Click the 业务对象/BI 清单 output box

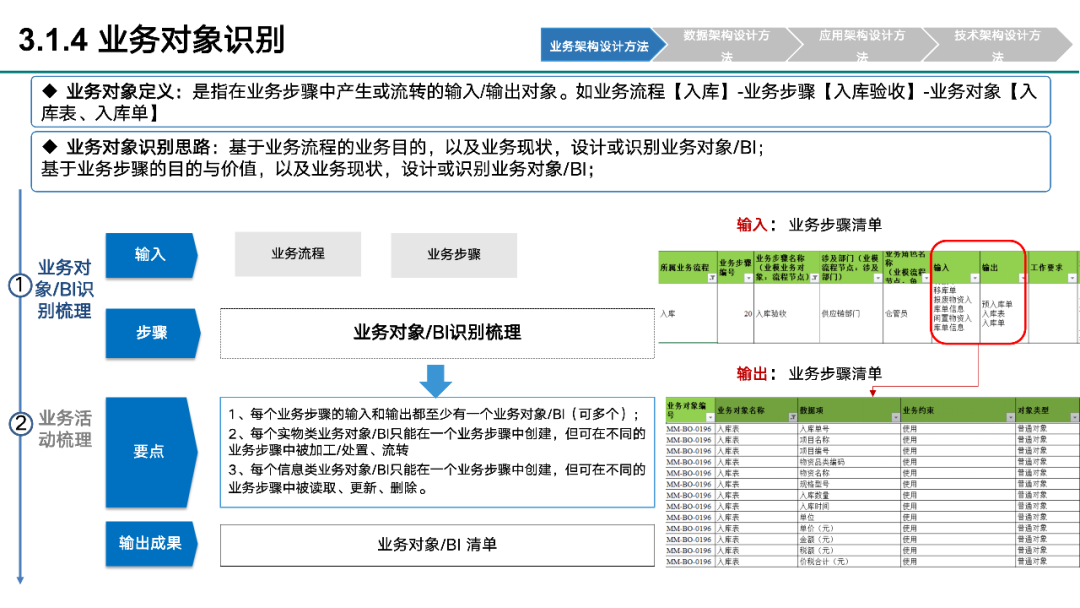click(437, 545)
